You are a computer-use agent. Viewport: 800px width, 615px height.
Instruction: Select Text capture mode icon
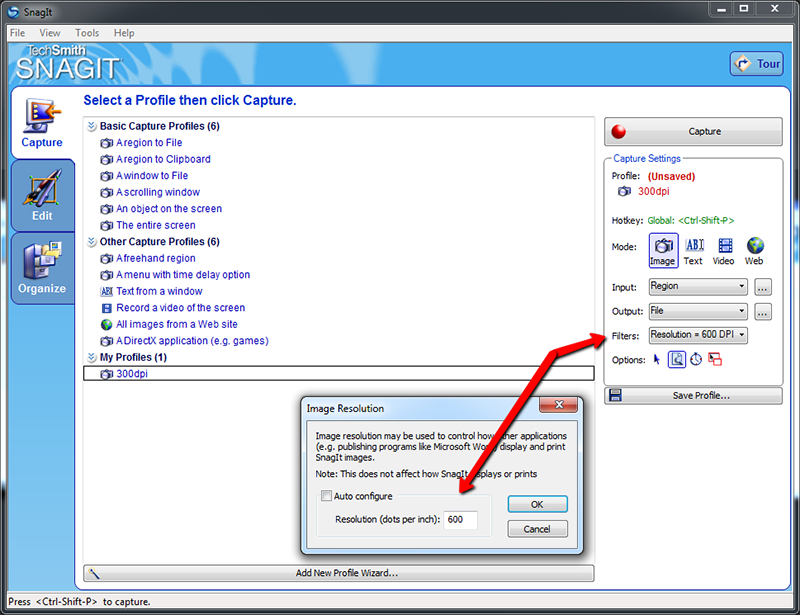[x=694, y=251]
